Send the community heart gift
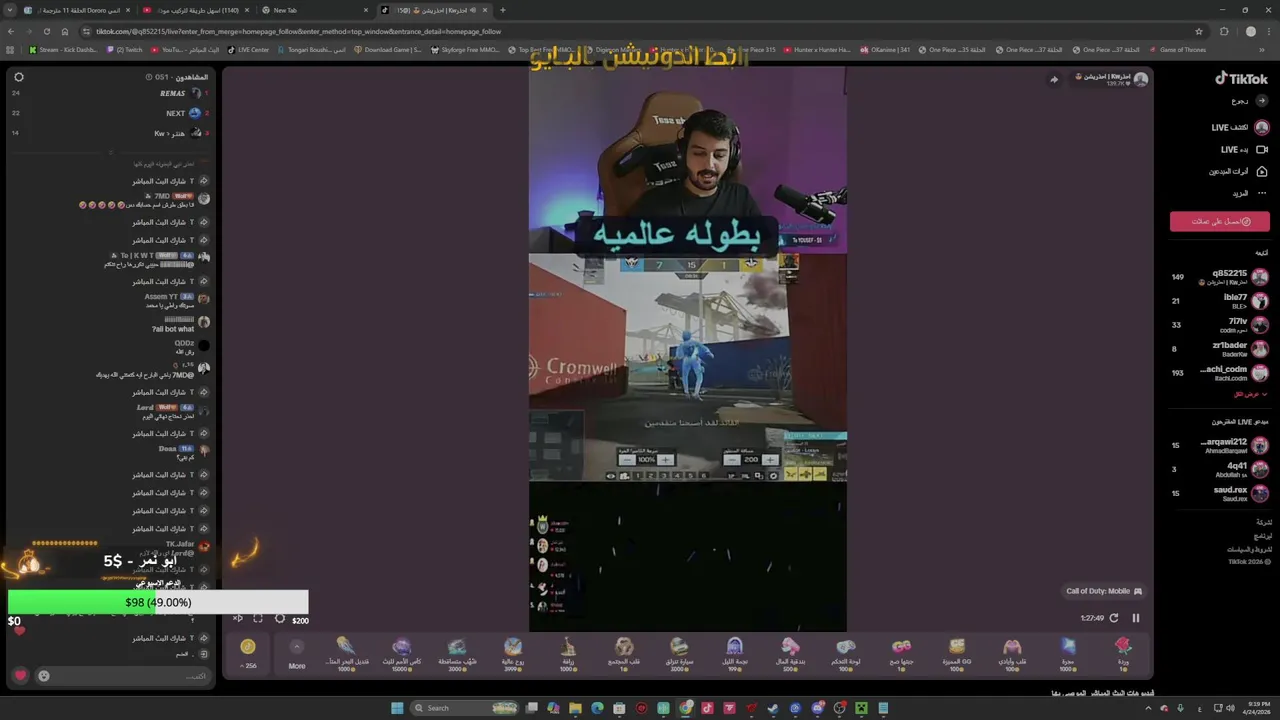Viewport: 1280px width, 720px height. [624, 653]
